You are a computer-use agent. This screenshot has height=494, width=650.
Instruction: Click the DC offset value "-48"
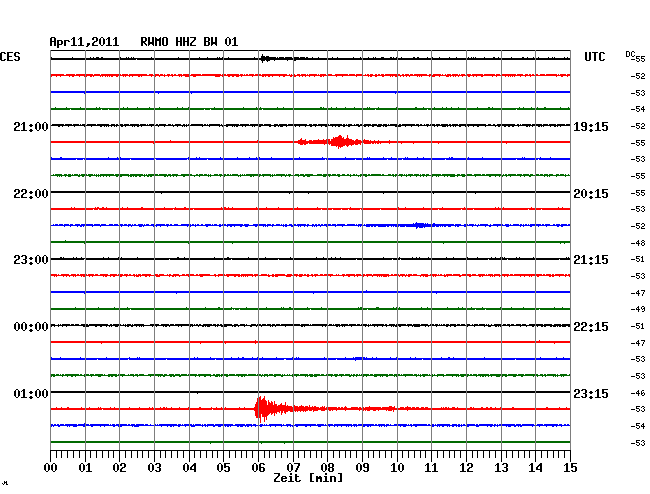(638, 243)
